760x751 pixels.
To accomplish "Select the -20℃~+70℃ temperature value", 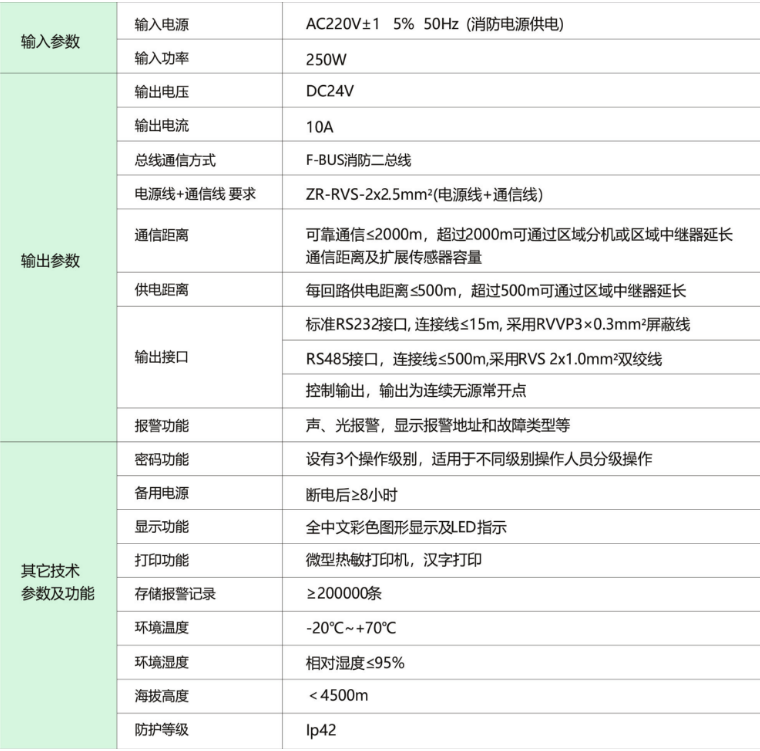I will point(354,628).
